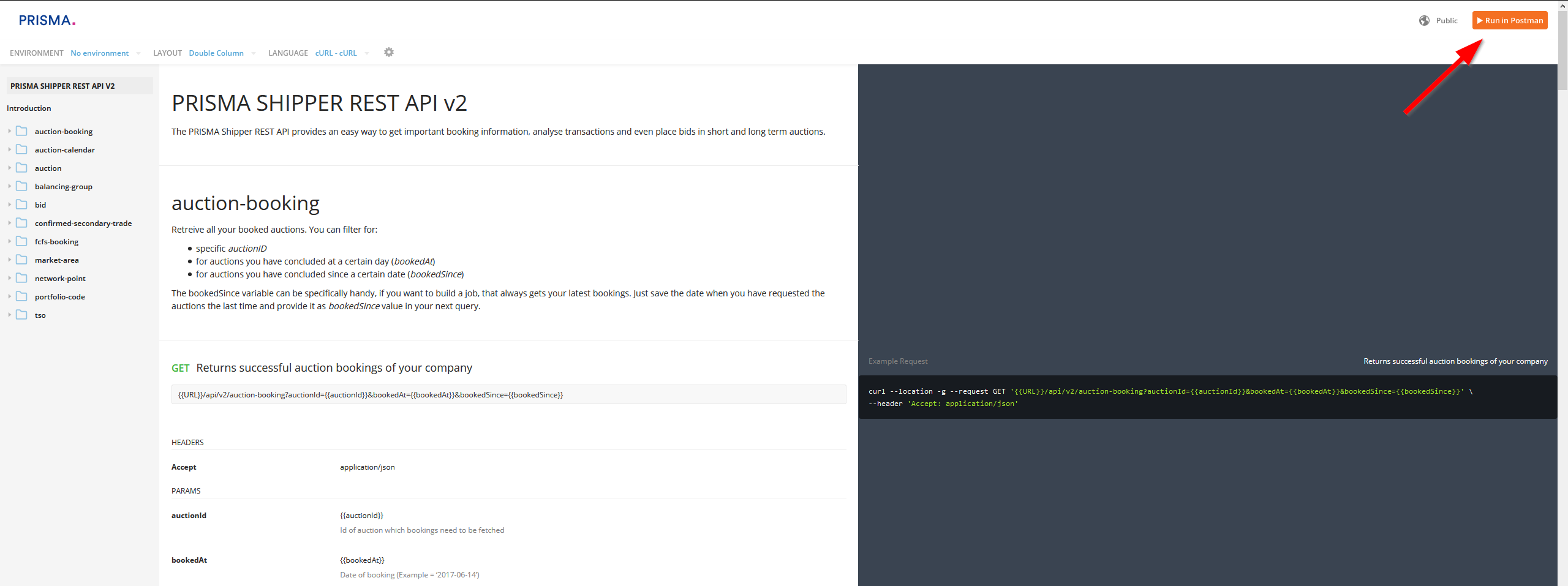This screenshot has width=1568, height=586.
Task: Click the Run in Postman button
Action: tap(1509, 21)
